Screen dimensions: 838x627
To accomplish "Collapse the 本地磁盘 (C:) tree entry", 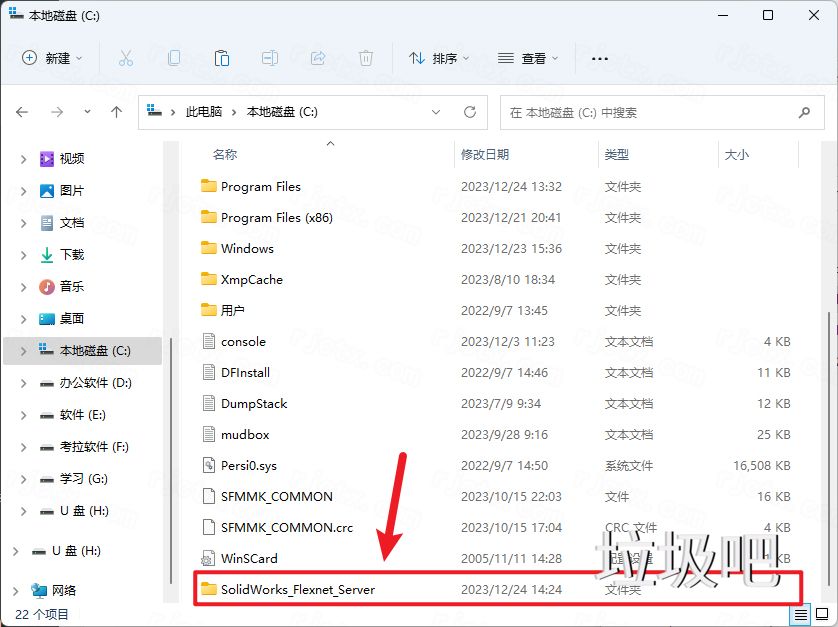I will 22,351.
